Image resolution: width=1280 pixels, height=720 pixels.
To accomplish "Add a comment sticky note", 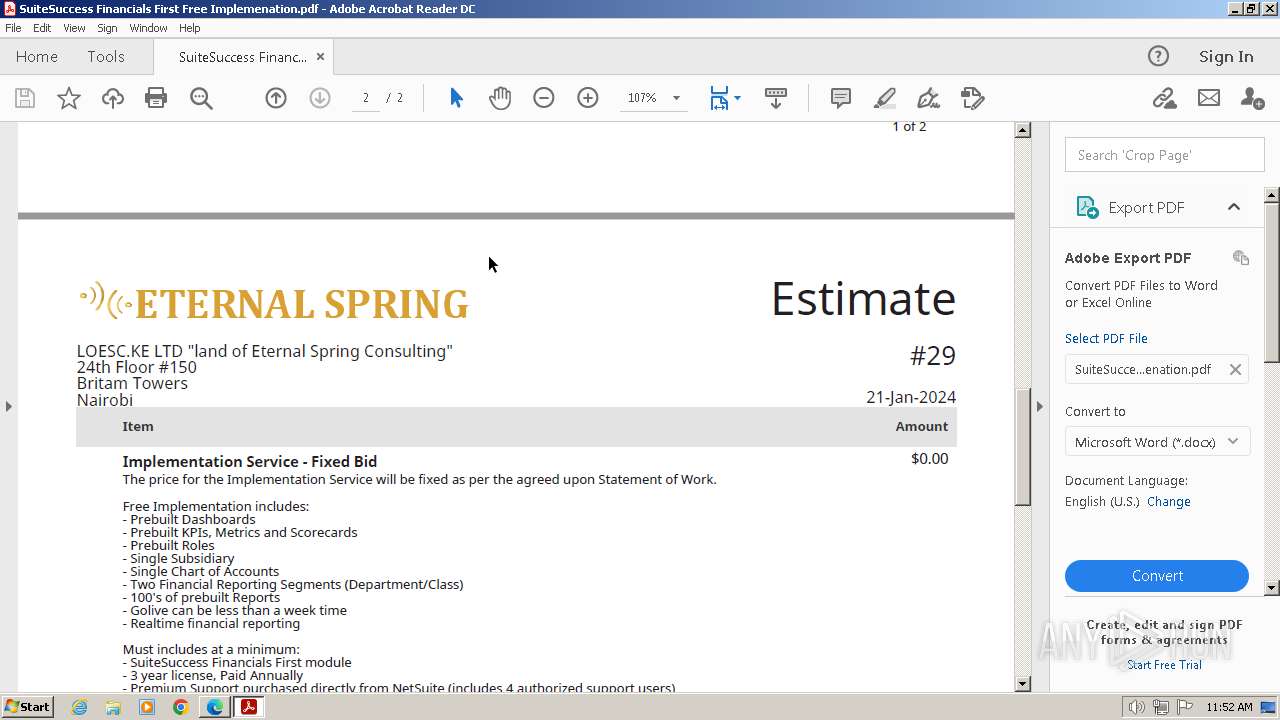I will tap(841, 98).
